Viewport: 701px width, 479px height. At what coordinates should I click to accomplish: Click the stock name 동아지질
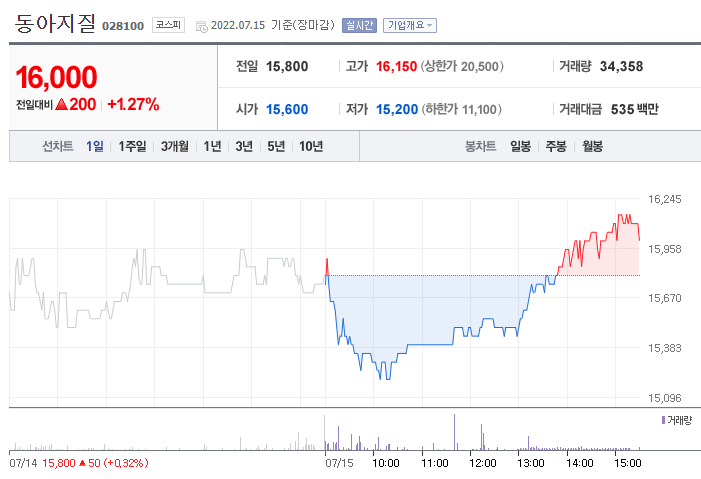click(55, 23)
